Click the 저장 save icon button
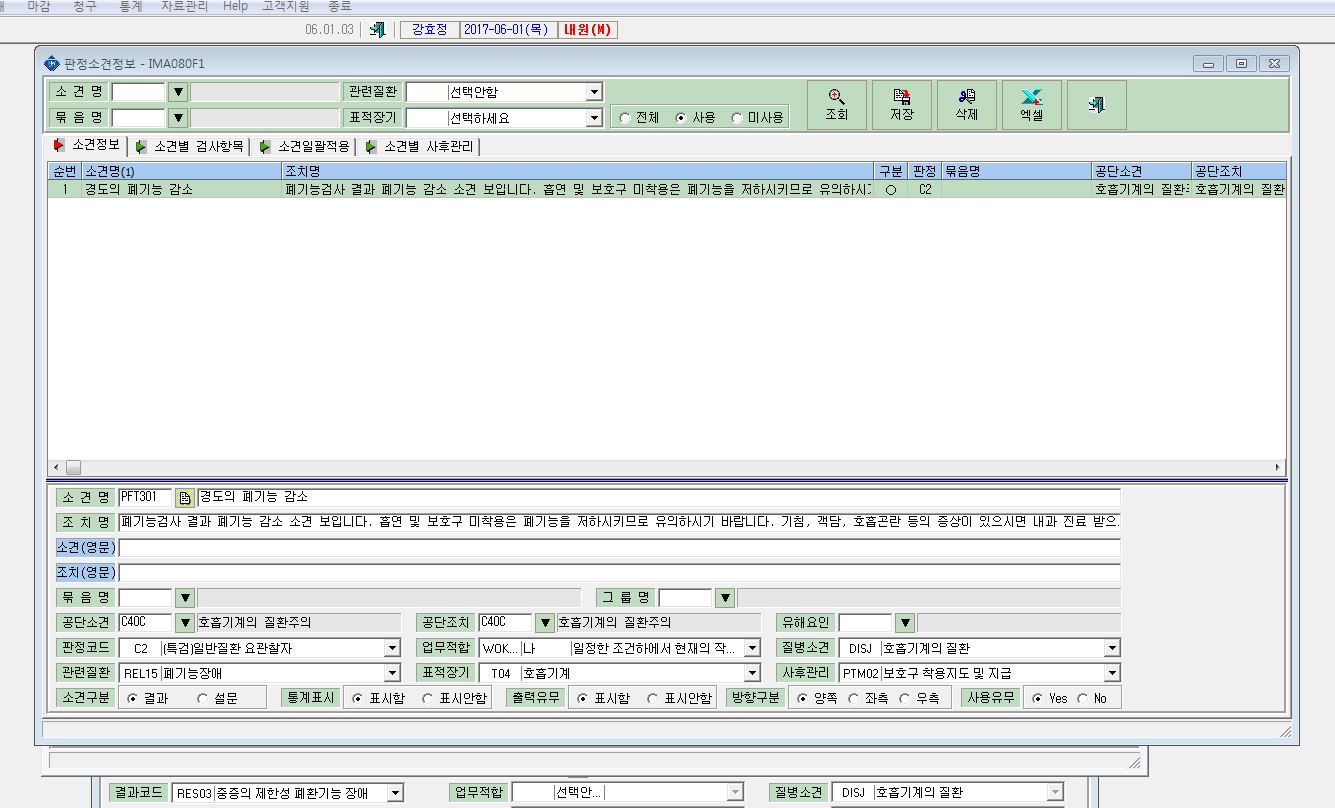This screenshot has height=808, width=1335. point(902,105)
